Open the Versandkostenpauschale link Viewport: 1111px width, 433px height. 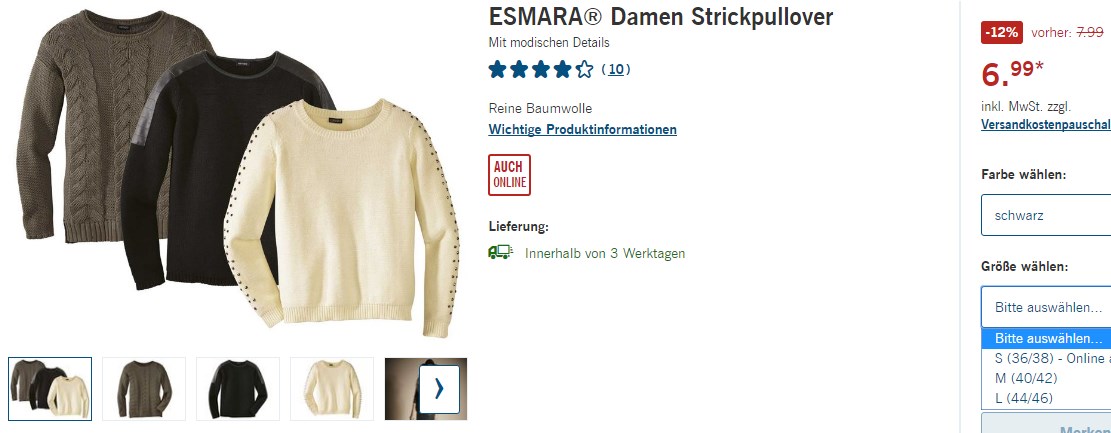coord(1046,125)
